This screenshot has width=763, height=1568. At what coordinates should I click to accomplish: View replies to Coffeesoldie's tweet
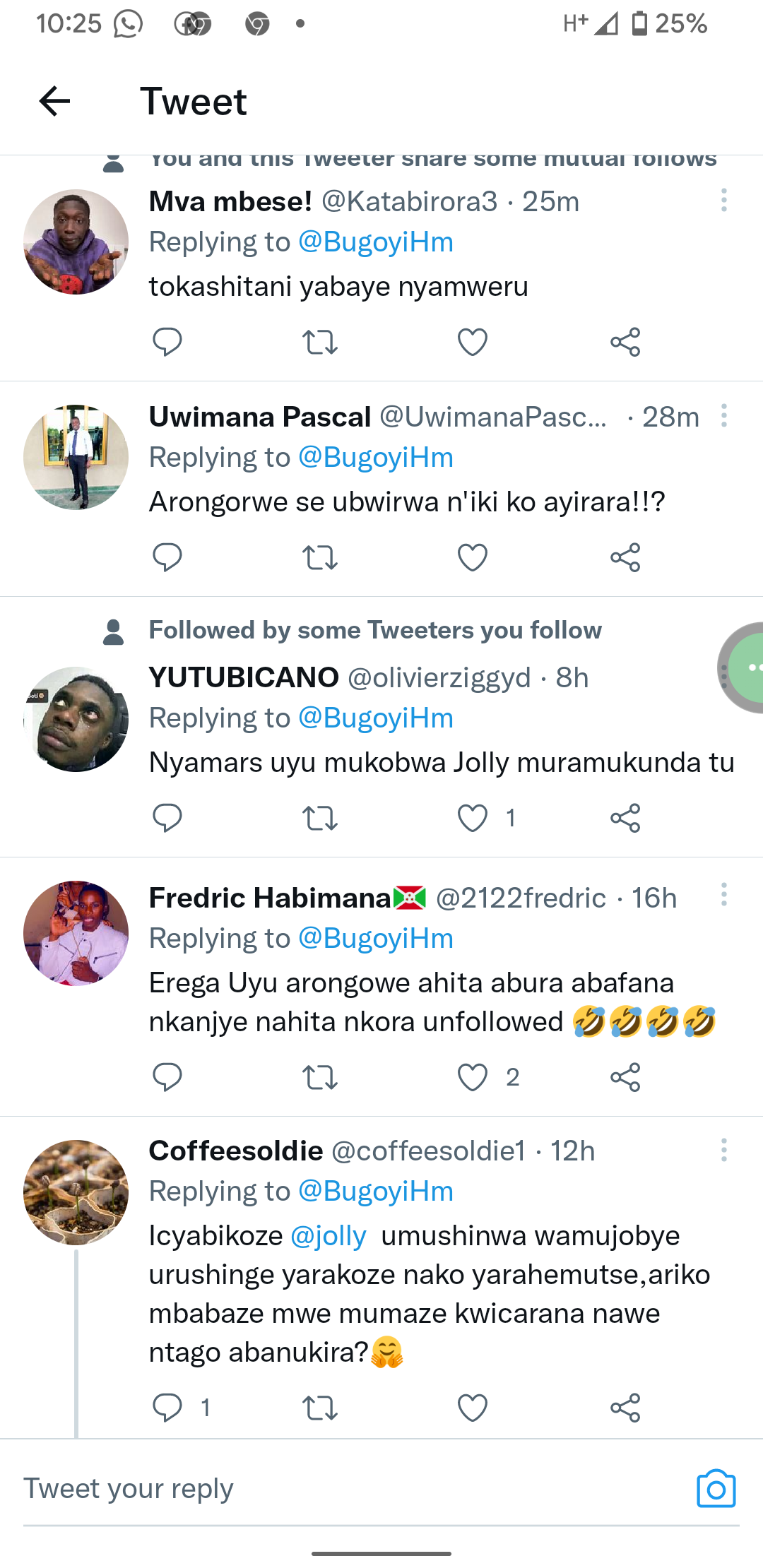(x=167, y=1408)
